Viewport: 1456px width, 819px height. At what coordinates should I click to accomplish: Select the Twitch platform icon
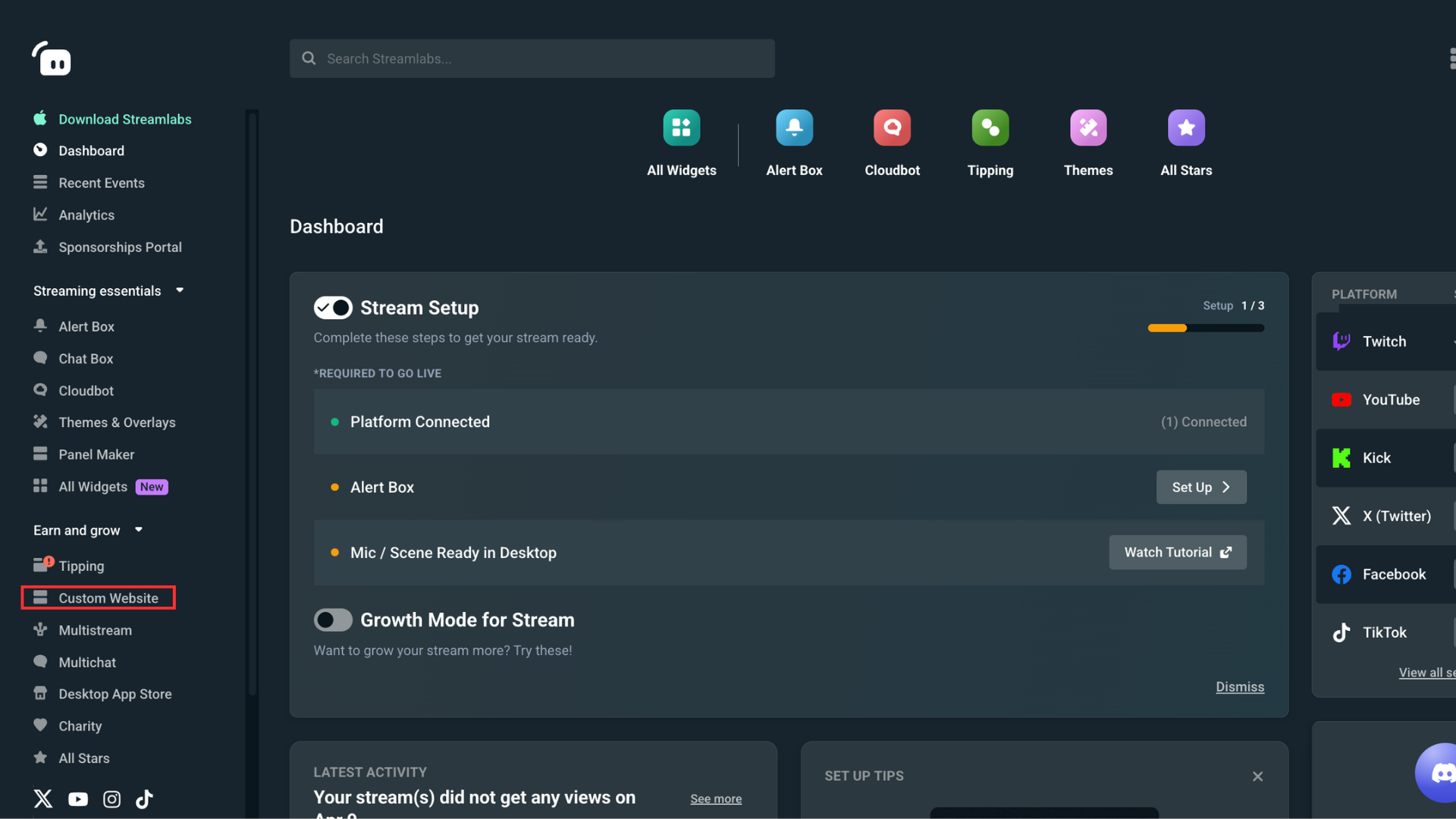point(1341,341)
